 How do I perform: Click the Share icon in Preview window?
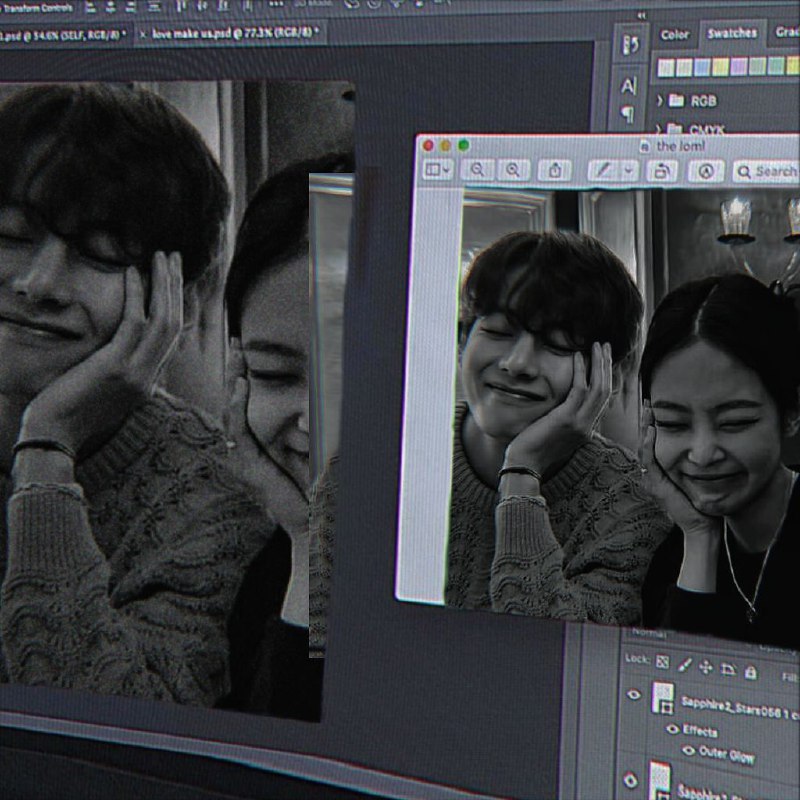(555, 170)
